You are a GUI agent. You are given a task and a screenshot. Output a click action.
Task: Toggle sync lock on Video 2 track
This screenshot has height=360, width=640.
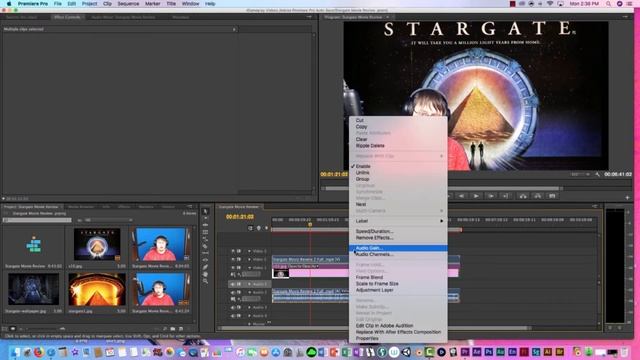(x=239, y=259)
